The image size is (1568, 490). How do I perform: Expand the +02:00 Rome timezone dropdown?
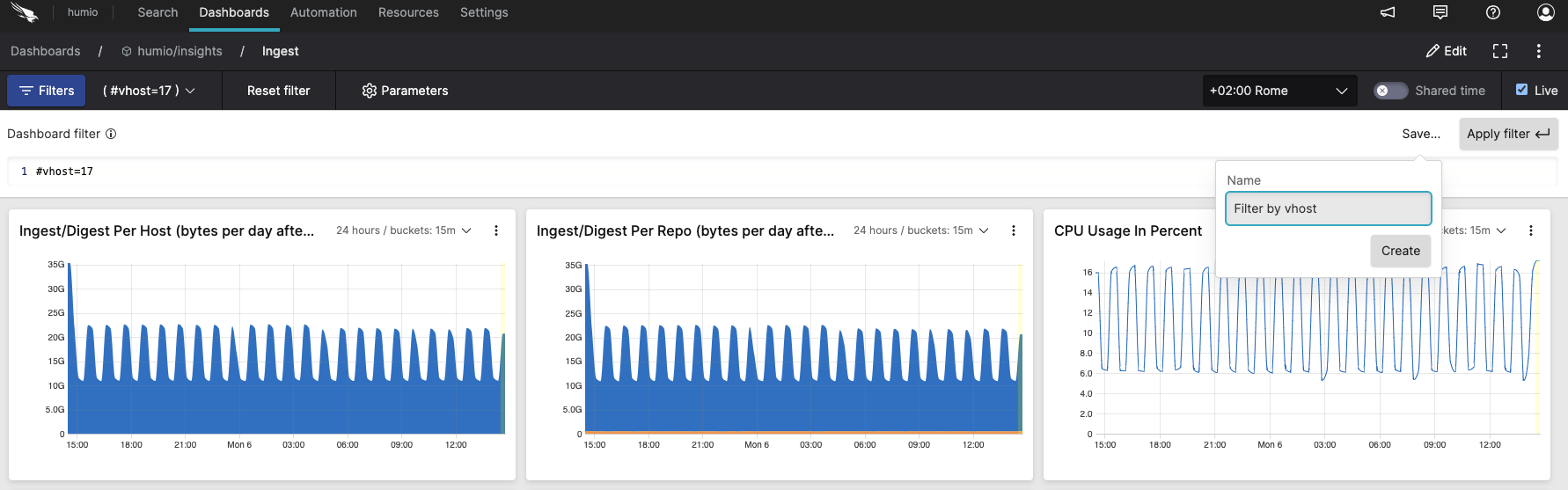(x=1279, y=91)
